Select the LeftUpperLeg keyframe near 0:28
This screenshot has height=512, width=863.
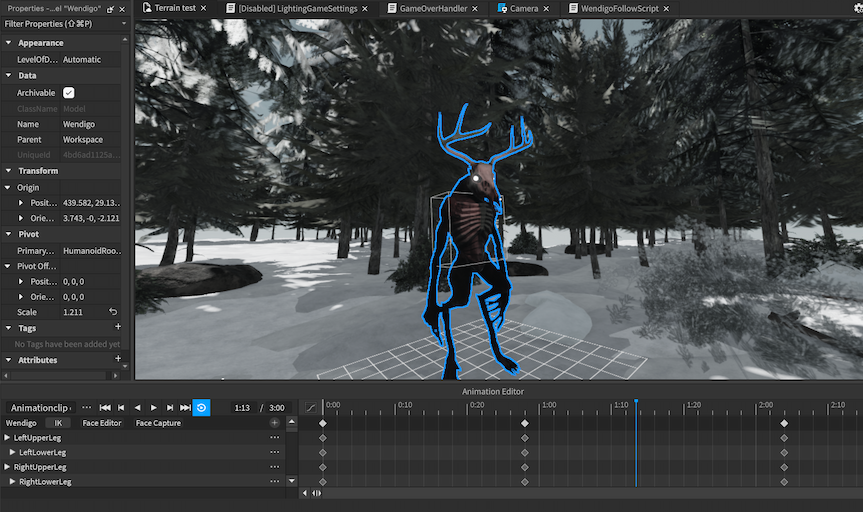[525, 438]
